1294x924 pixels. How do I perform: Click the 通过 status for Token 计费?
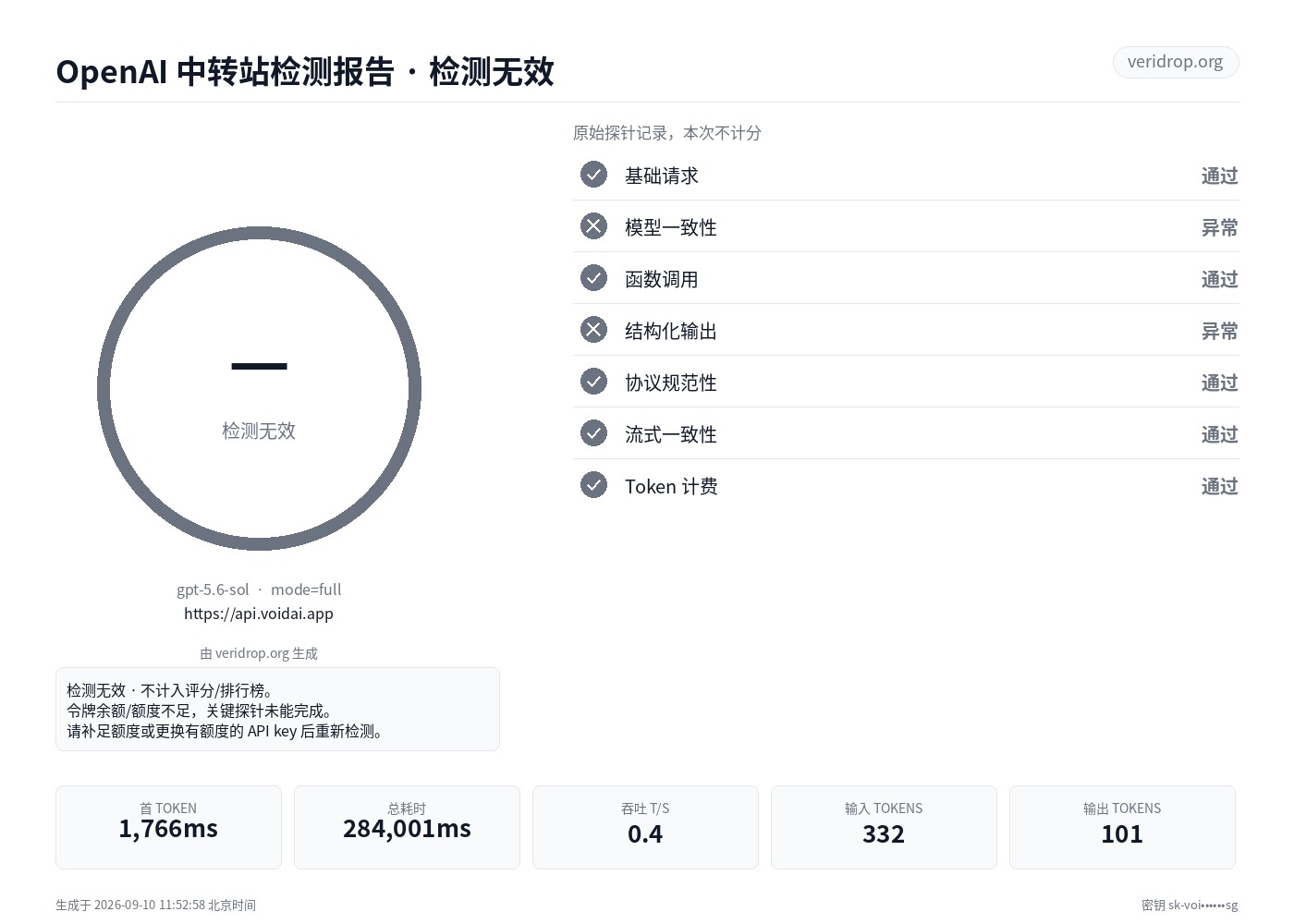1219,486
